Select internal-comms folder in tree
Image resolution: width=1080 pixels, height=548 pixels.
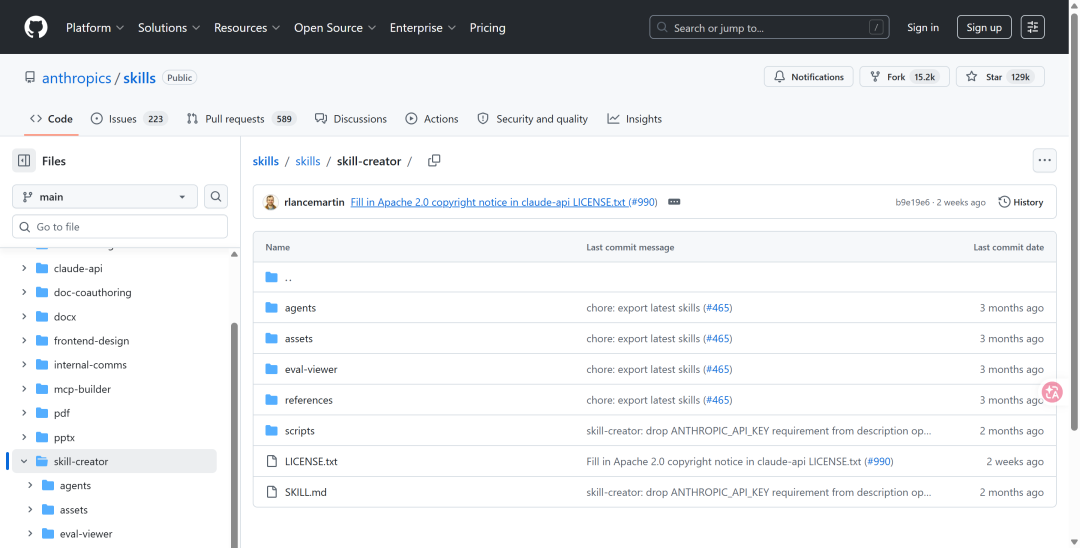90,365
